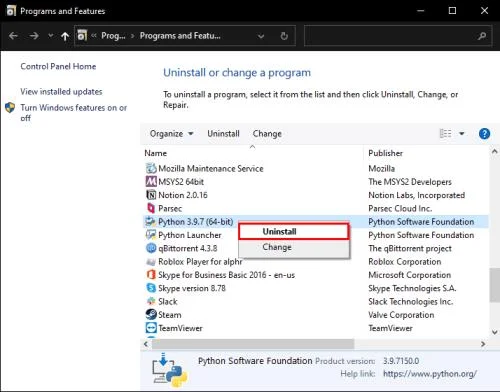The image size is (500, 392).
Task: Click the Python details pane icon
Action: pyautogui.click(x=169, y=370)
